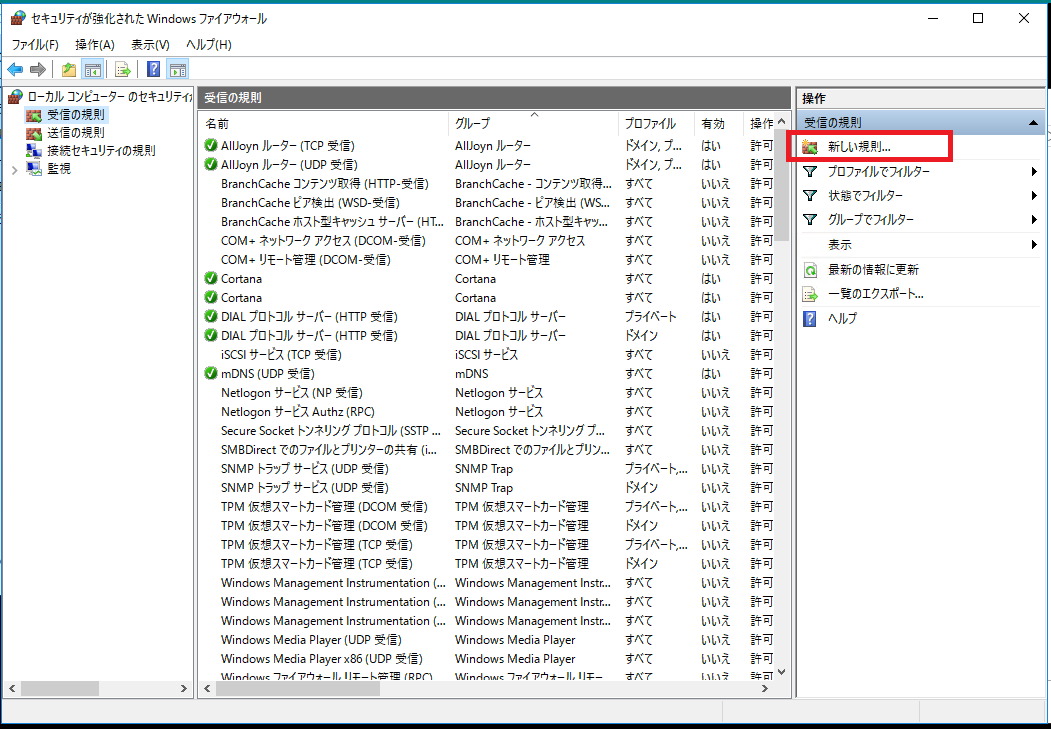The width and height of the screenshot is (1051, 729).
Task: Click green check icon of AllJoyn ルーター (TCP 受信)
Action: (x=211, y=145)
